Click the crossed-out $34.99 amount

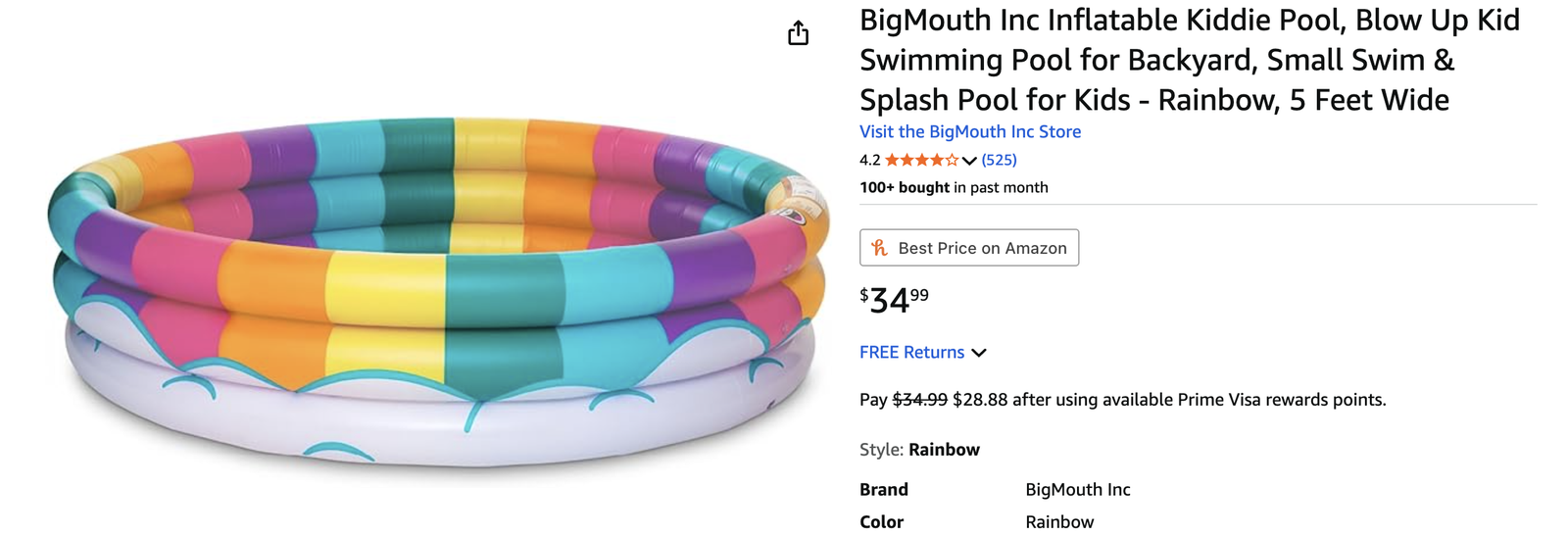919,400
